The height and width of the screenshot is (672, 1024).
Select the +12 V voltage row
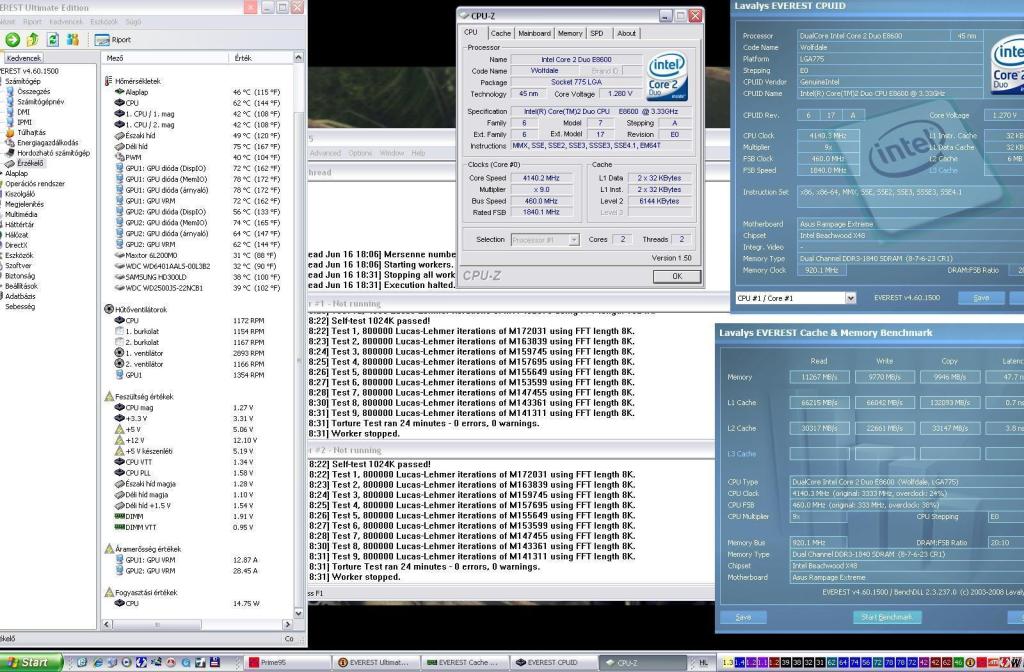[x=185, y=440]
